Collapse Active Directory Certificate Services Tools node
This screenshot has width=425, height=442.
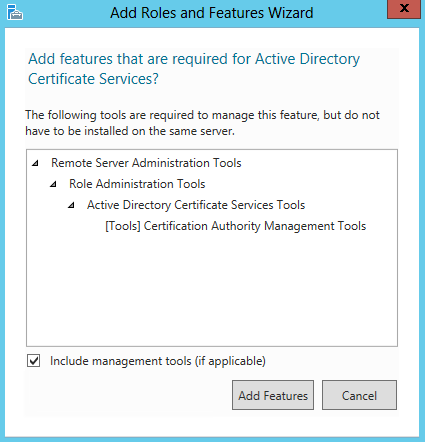click(71, 205)
